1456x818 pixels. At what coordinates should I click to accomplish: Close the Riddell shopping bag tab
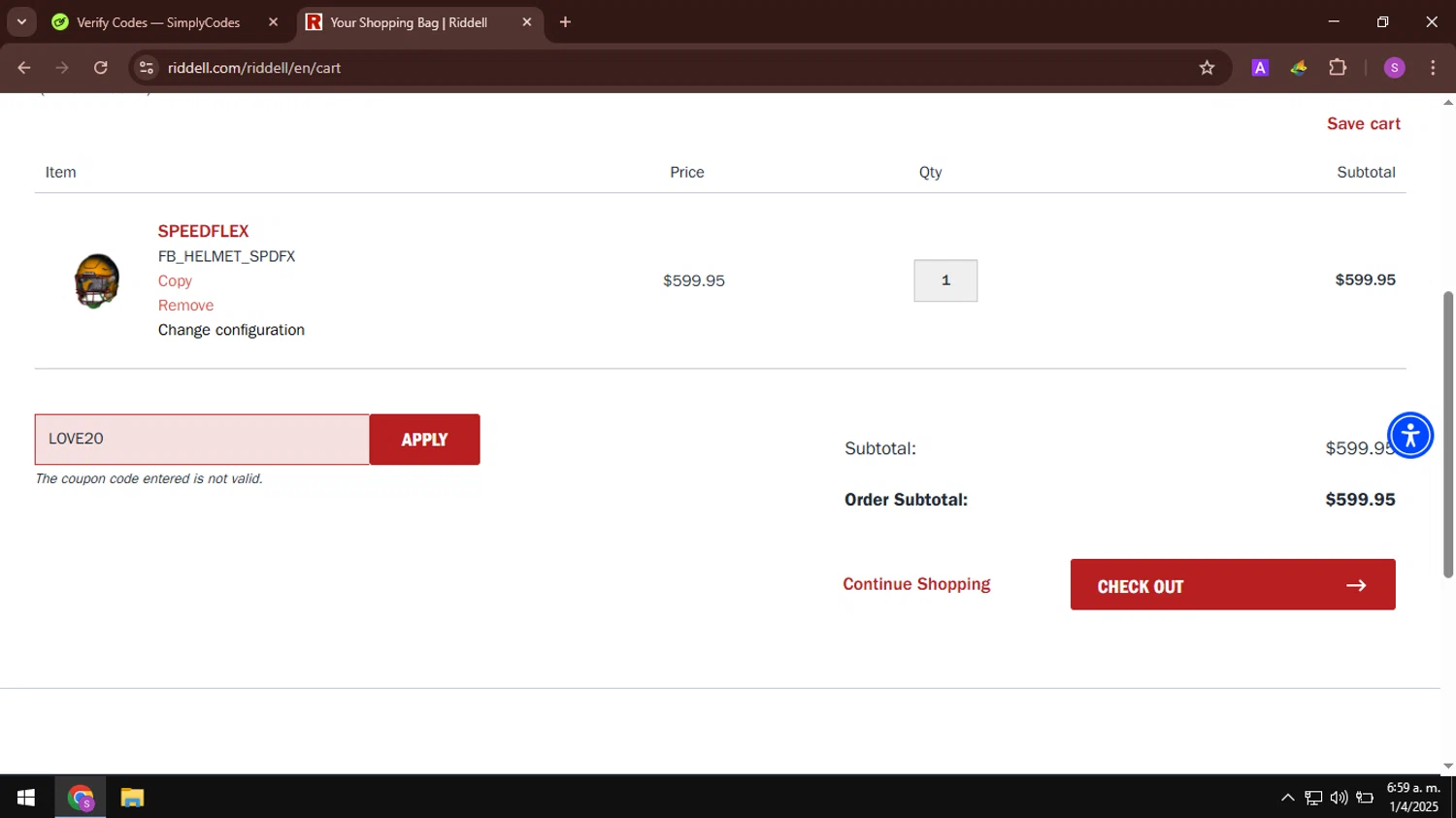coord(527,22)
